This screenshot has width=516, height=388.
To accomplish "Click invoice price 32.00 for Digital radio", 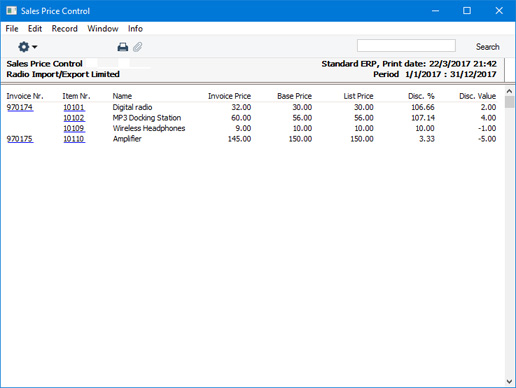I will click(x=241, y=107).
